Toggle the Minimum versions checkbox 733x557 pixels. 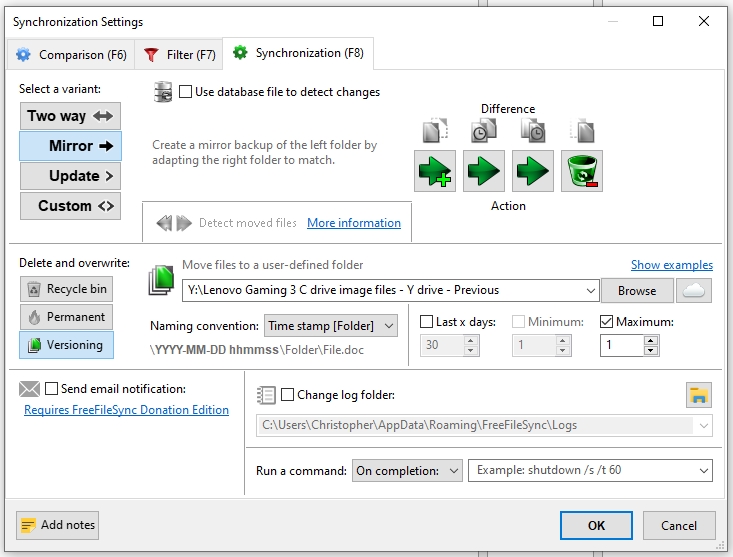(x=518, y=321)
